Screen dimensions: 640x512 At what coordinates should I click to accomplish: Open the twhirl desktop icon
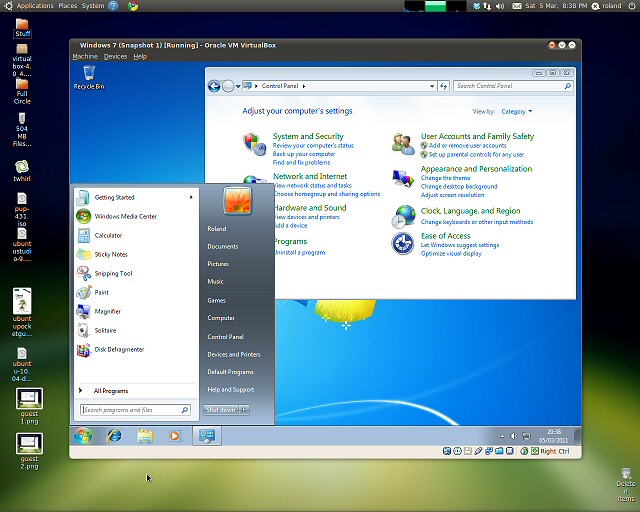click(x=22, y=171)
